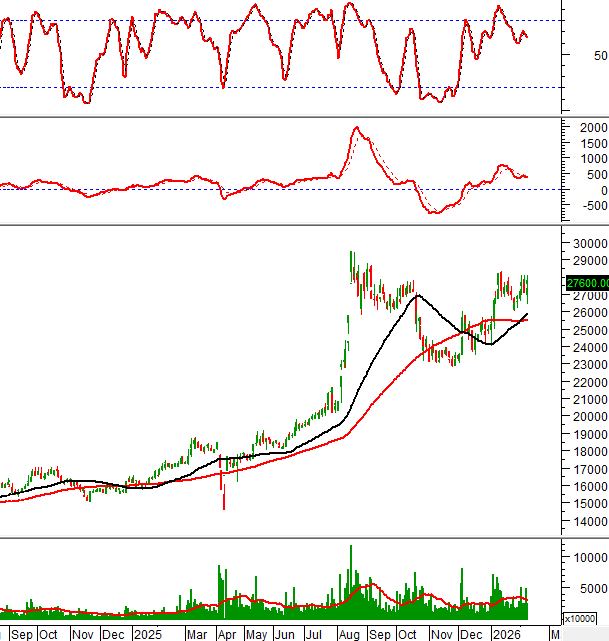
Task: Click the Apr month label on time axis
Action: (227, 634)
